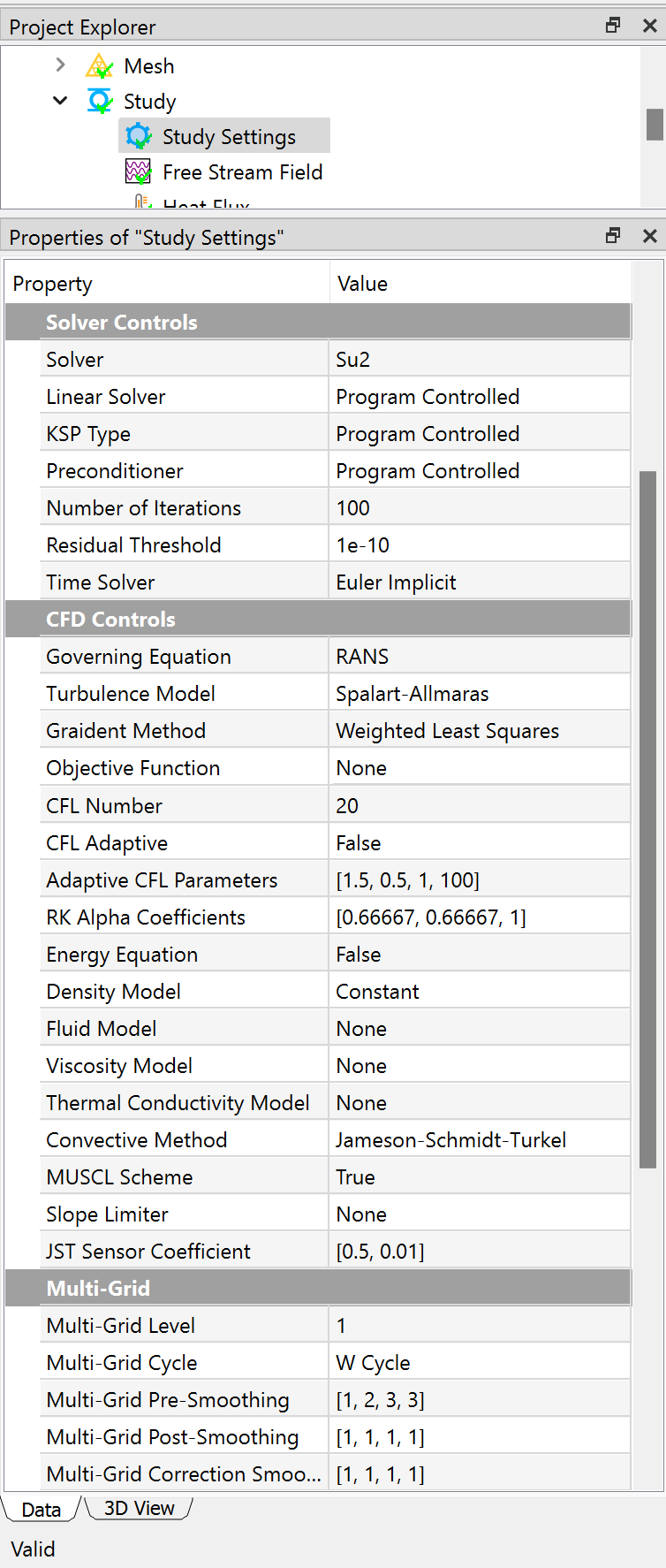Select the Mesh icon in Project Explorer
The width and height of the screenshot is (666, 1568).
pos(99,65)
